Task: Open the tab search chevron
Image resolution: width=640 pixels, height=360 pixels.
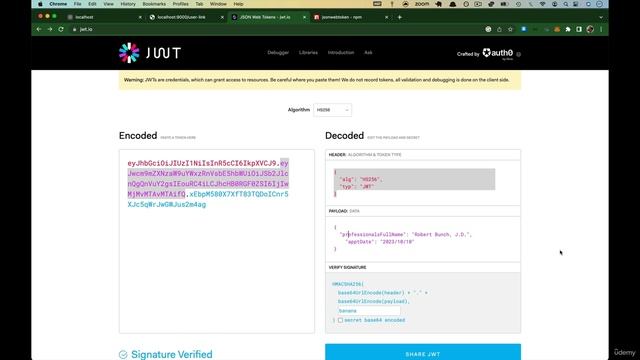Action: pyautogui.click(x=601, y=17)
